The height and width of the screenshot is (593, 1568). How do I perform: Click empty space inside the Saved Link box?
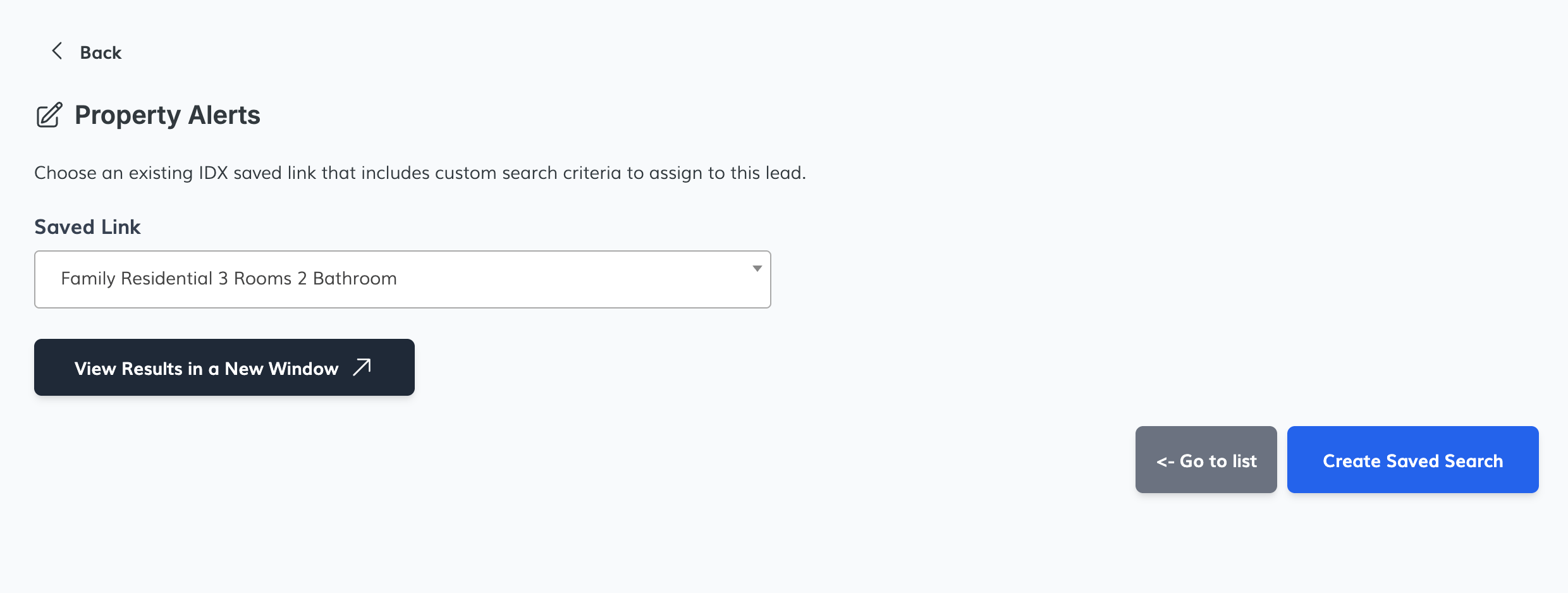click(x=569, y=279)
